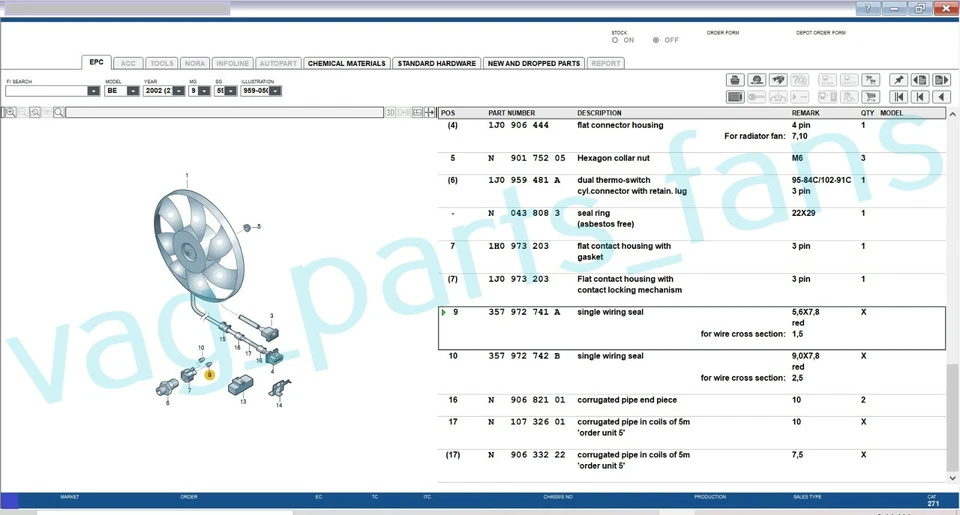Click the greyed zoom-out magnifier icon
Viewport: 960px width, 515px height.
23,113
